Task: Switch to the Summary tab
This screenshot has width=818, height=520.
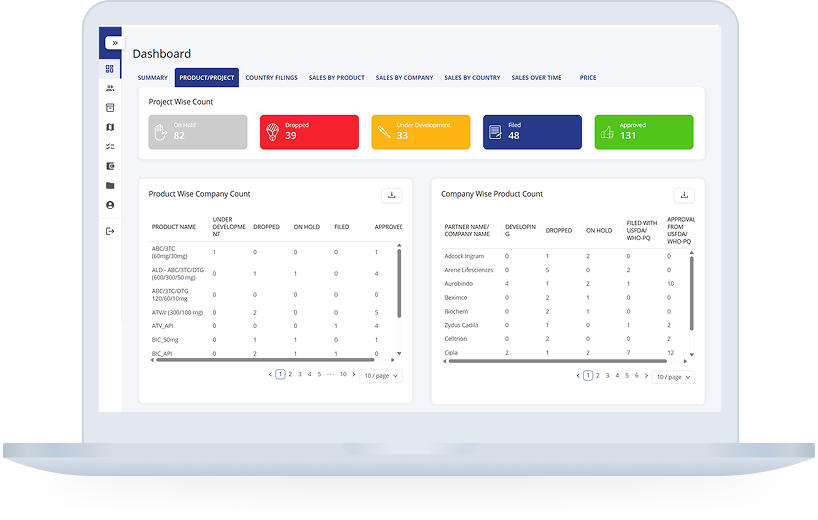Action: pos(153,78)
